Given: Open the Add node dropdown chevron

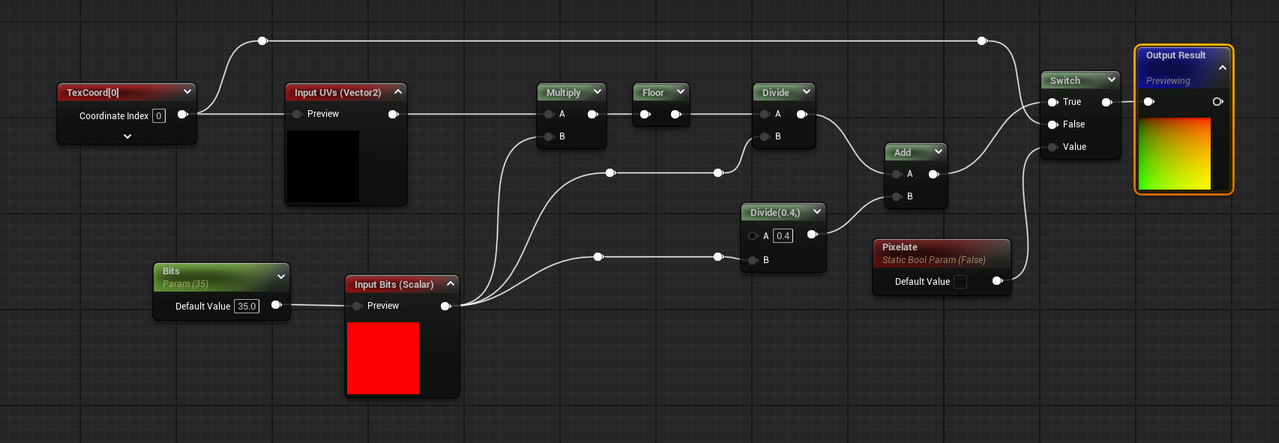Looking at the screenshot, I should [938, 152].
